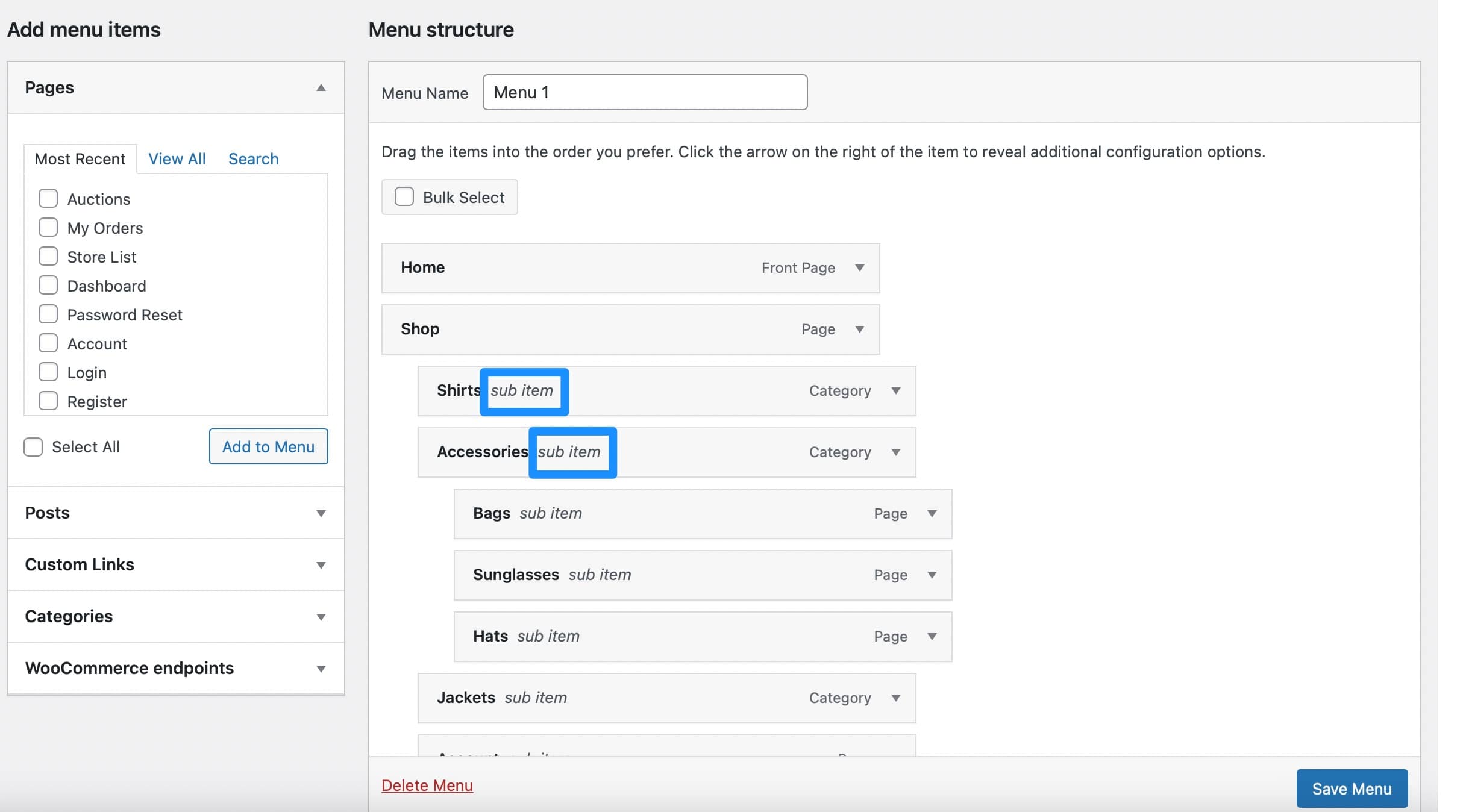Toggle the Select All checkbox
This screenshot has width=1463, height=812.
tap(34, 446)
